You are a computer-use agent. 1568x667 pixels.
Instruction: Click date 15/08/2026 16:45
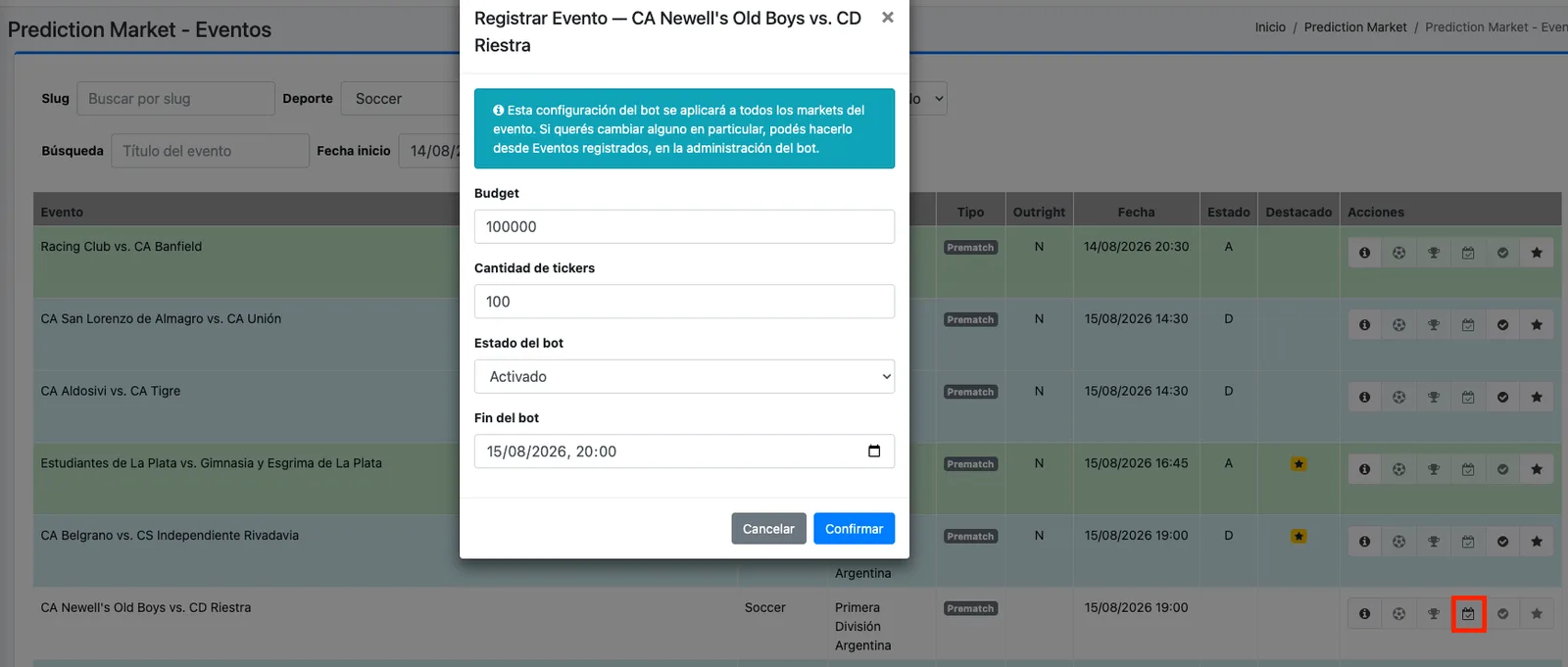coord(1136,463)
